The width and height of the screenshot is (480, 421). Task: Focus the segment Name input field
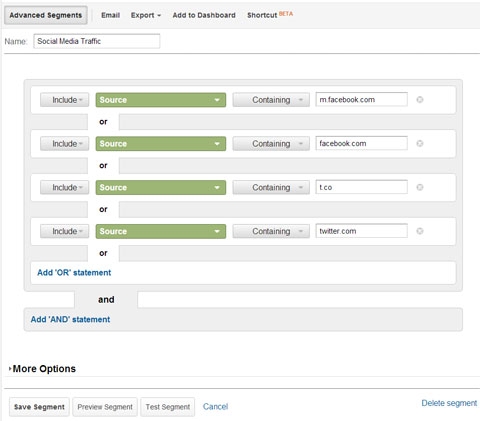(x=97, y=41)
